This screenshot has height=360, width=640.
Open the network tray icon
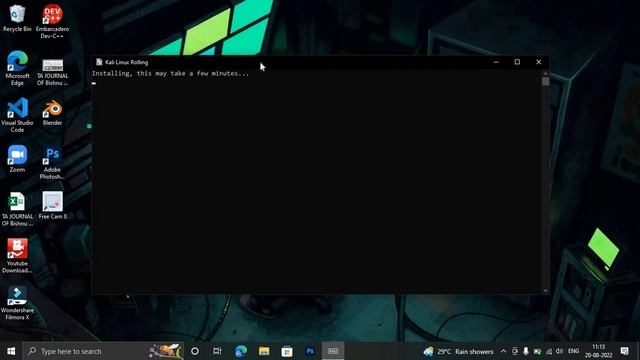pos(549,351)
